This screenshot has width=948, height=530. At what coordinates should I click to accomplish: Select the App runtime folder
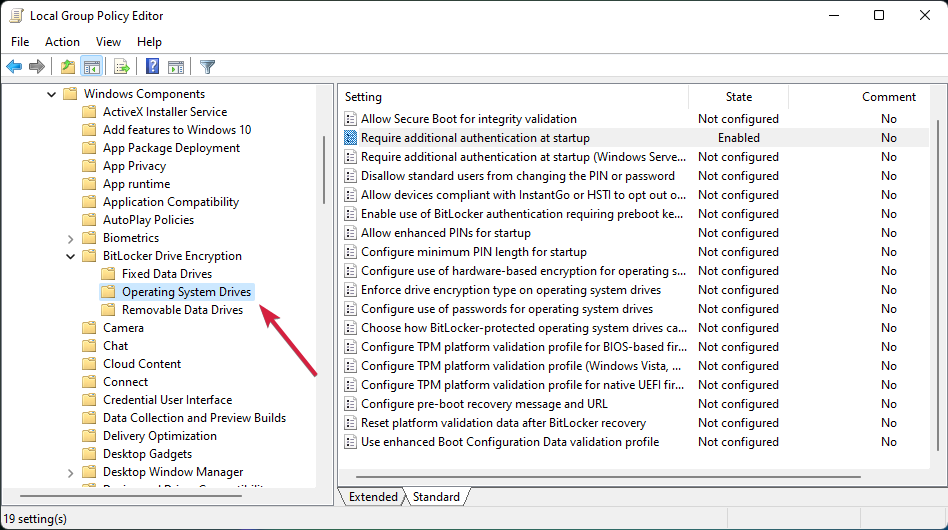(x=137, y=184)
